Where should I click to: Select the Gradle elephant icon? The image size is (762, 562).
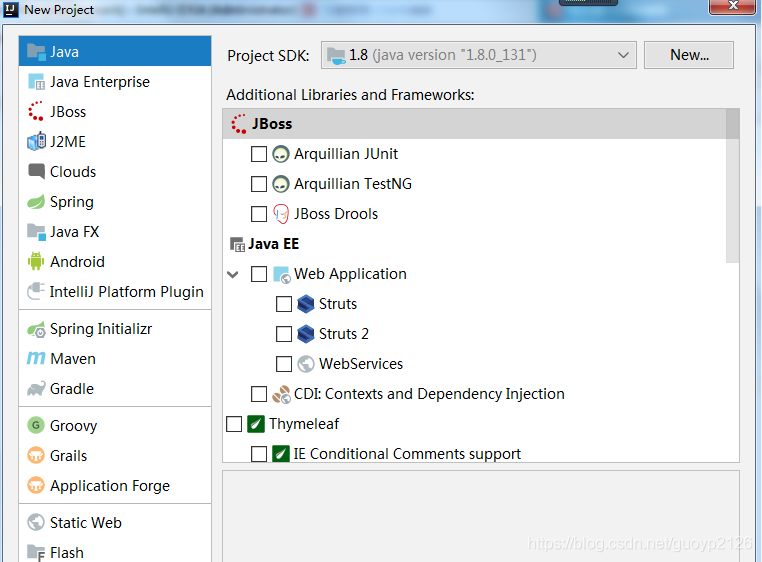pyautogui.click(x=36, y=389)
